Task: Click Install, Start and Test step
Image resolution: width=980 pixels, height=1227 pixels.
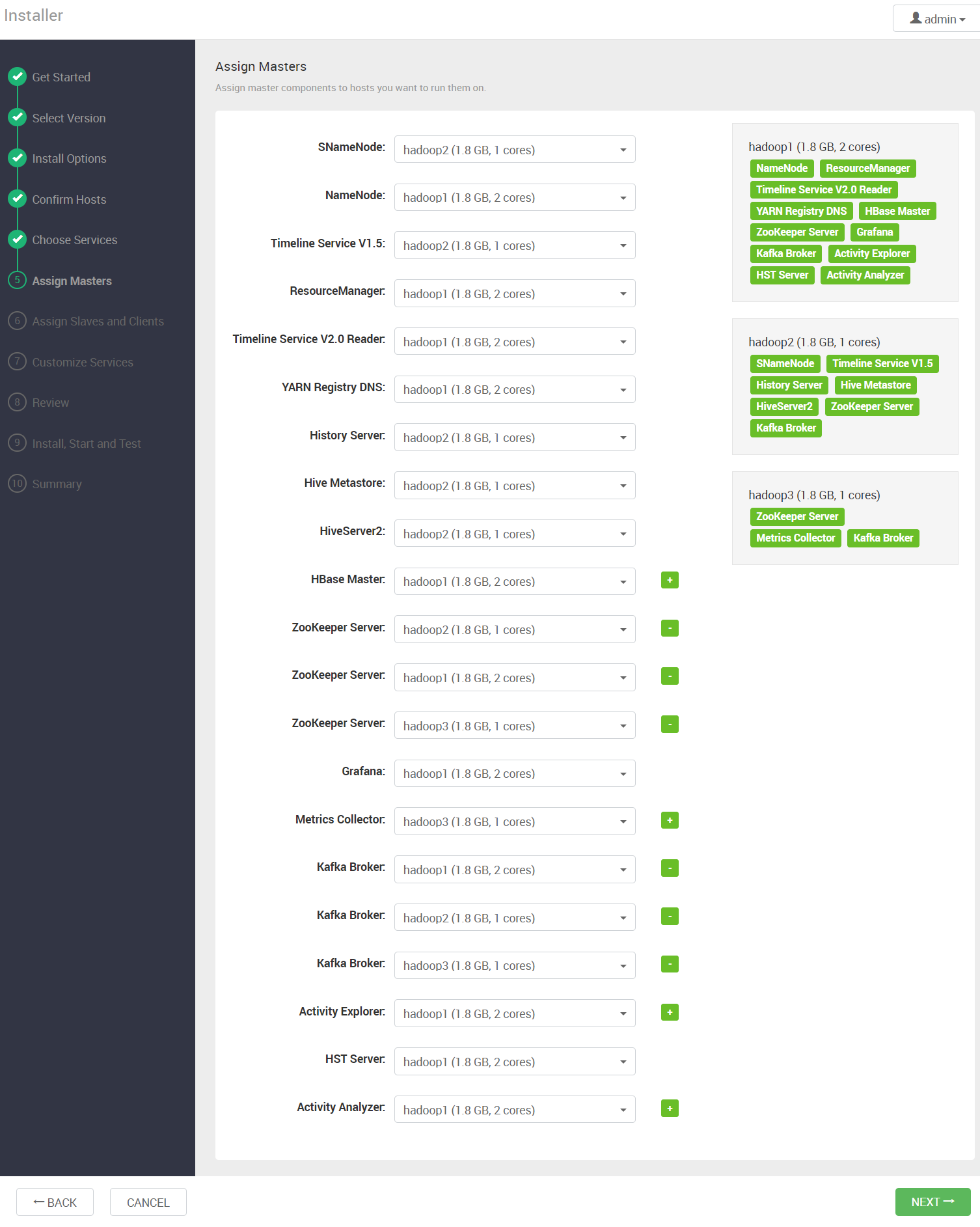Action: coord(87,443)
